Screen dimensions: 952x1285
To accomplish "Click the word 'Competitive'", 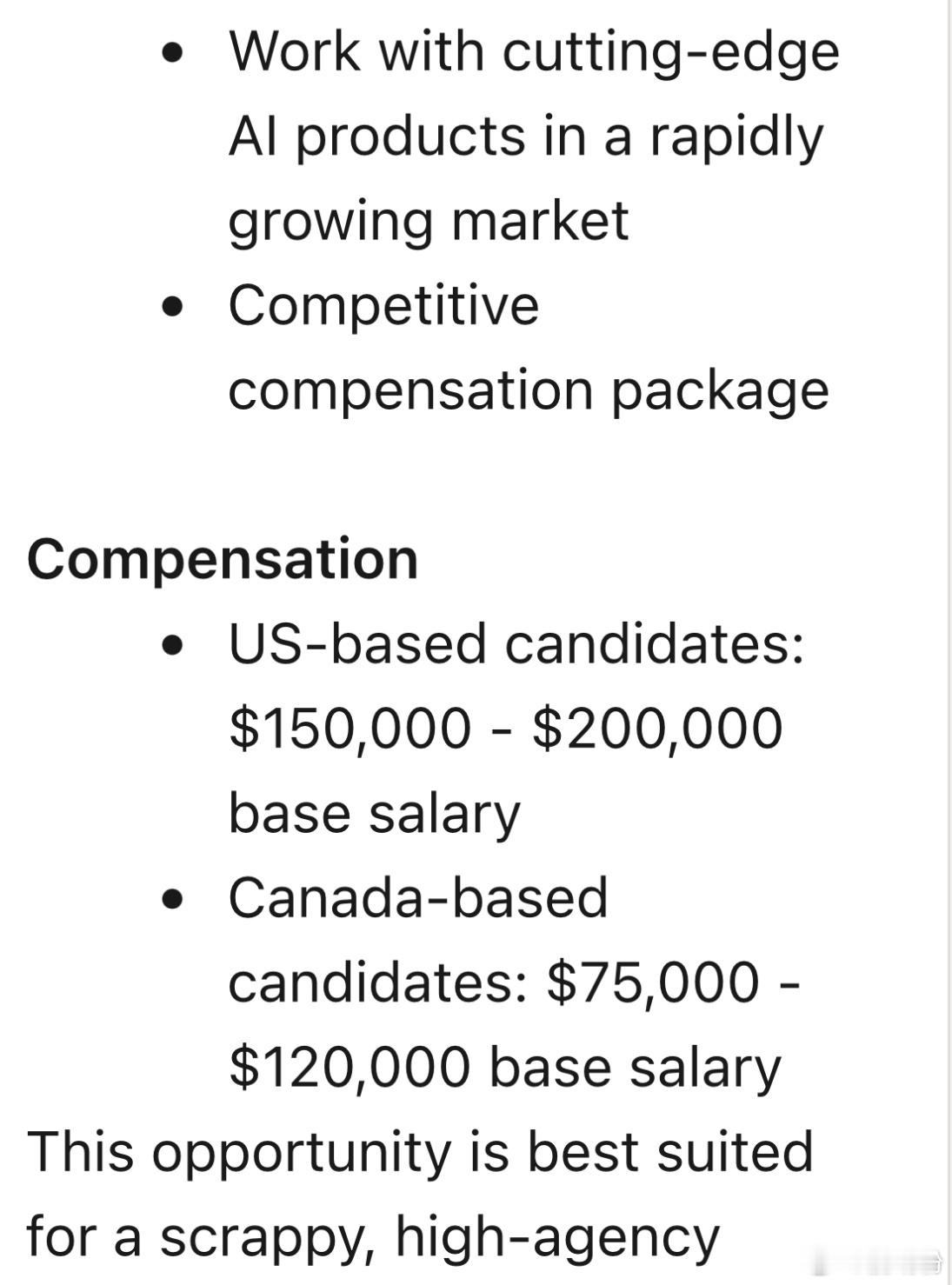I will click(383, 306).
